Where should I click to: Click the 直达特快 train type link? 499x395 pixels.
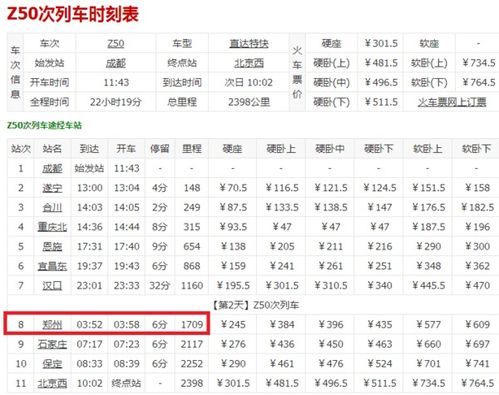click(x=249, y=44)
